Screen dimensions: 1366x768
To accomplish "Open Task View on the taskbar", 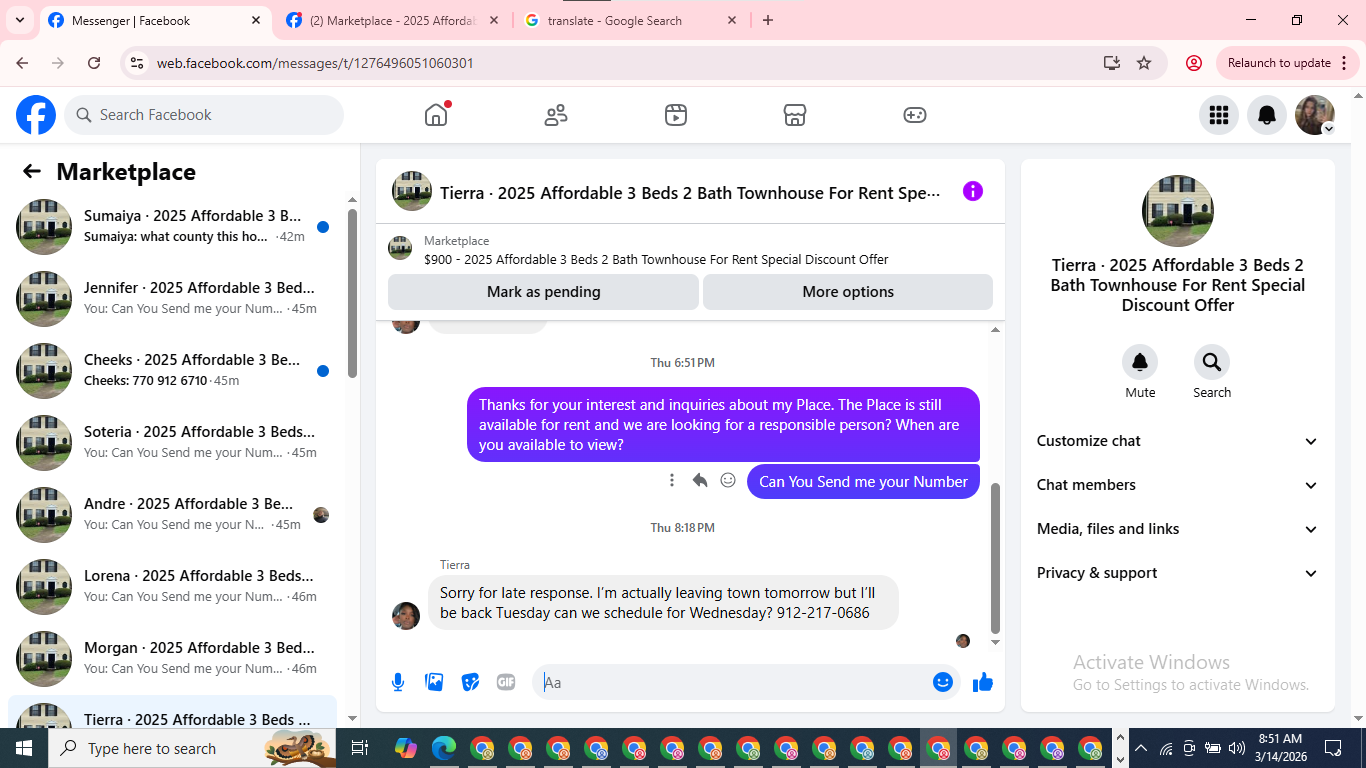I will pyautogui.click(x=360, y=748).
